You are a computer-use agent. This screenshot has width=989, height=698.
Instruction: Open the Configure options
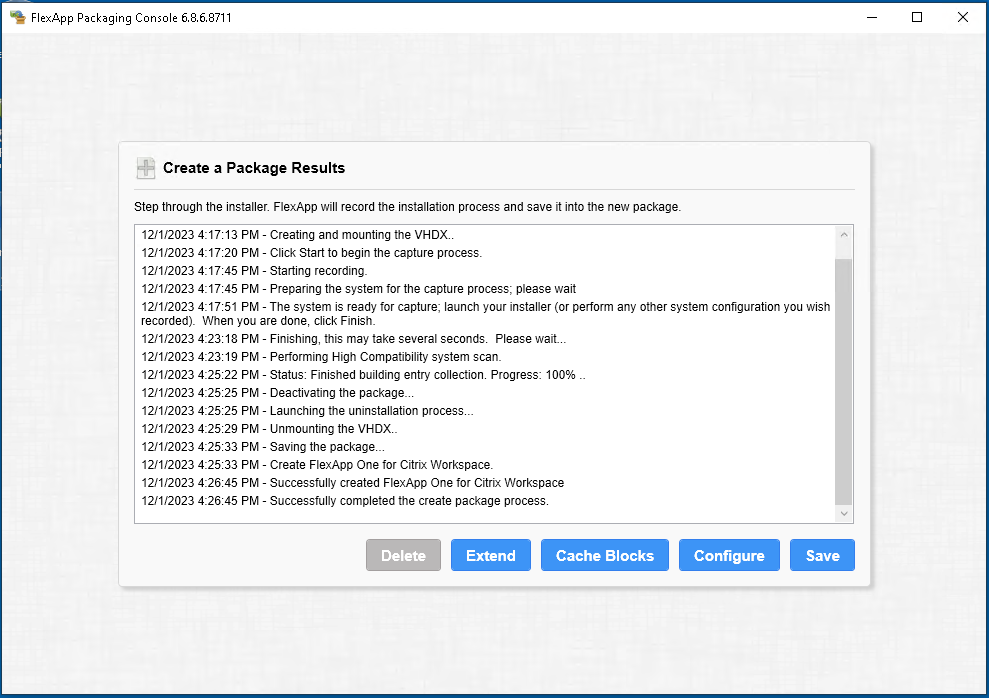(x=729, y=555)
